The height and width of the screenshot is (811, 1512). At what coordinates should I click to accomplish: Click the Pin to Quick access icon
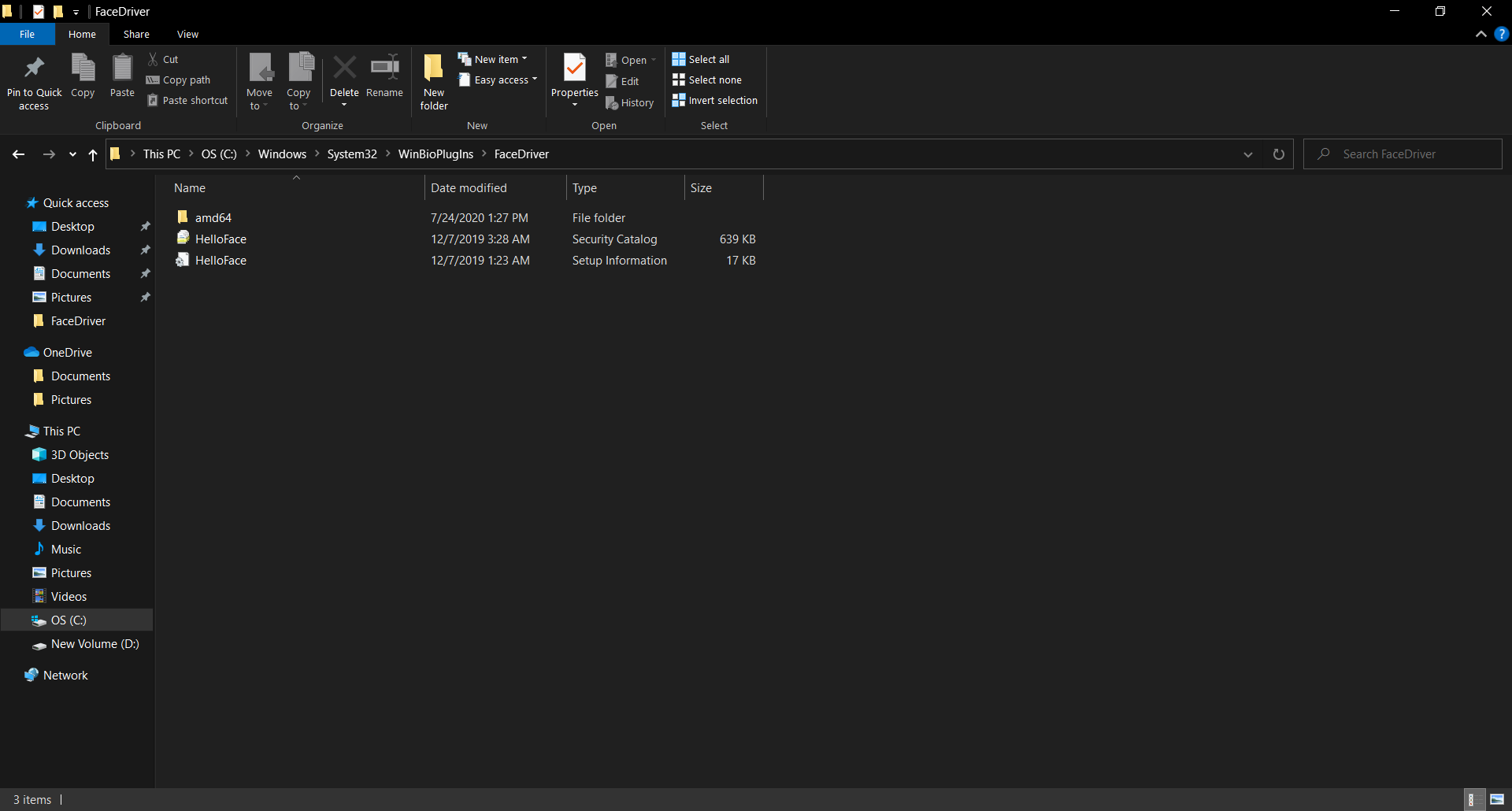click(x=34, y=68)
